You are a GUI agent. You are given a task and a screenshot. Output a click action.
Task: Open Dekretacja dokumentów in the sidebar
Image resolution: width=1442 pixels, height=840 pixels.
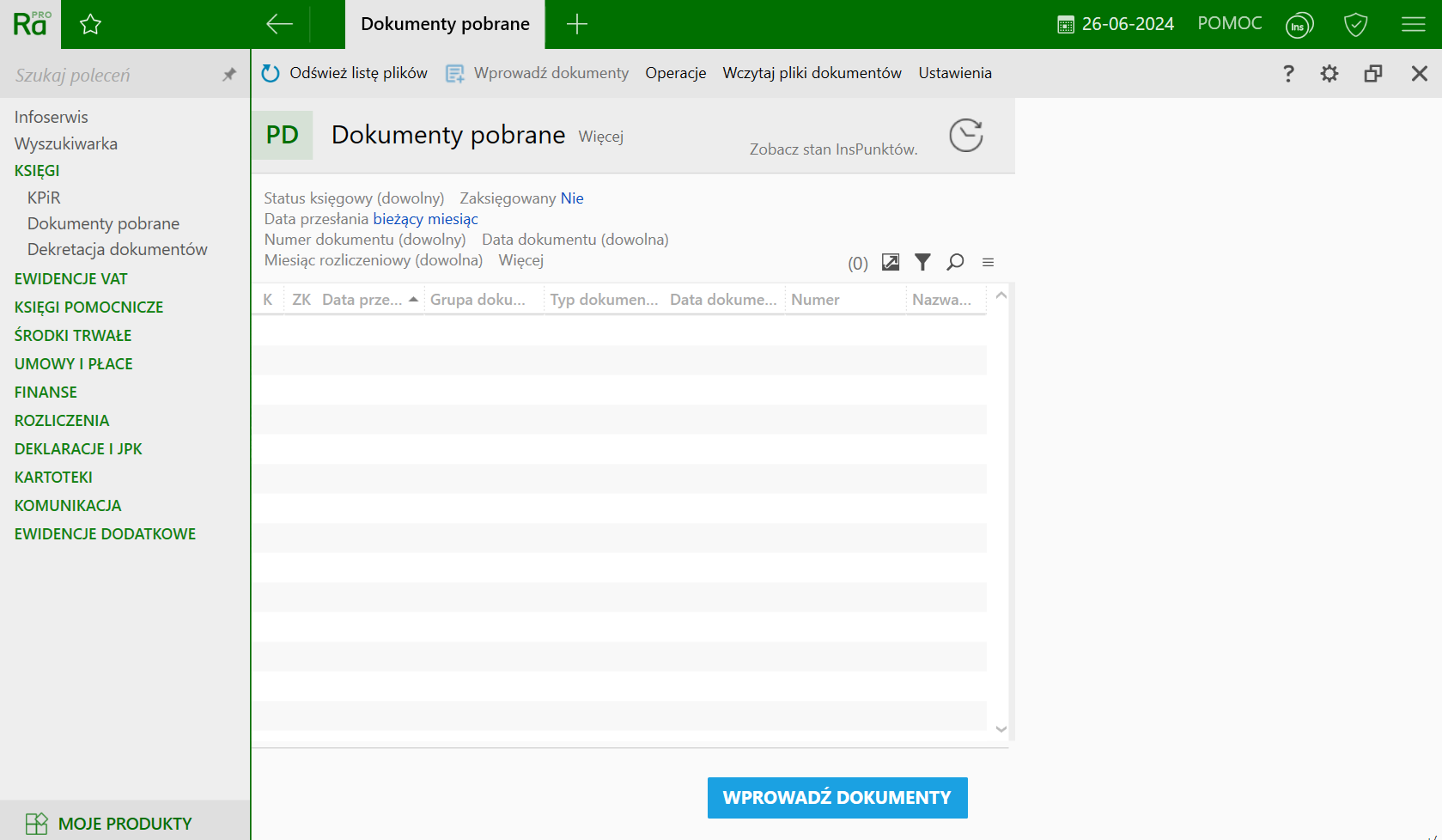pyautogui.click(x=117, y=249)
